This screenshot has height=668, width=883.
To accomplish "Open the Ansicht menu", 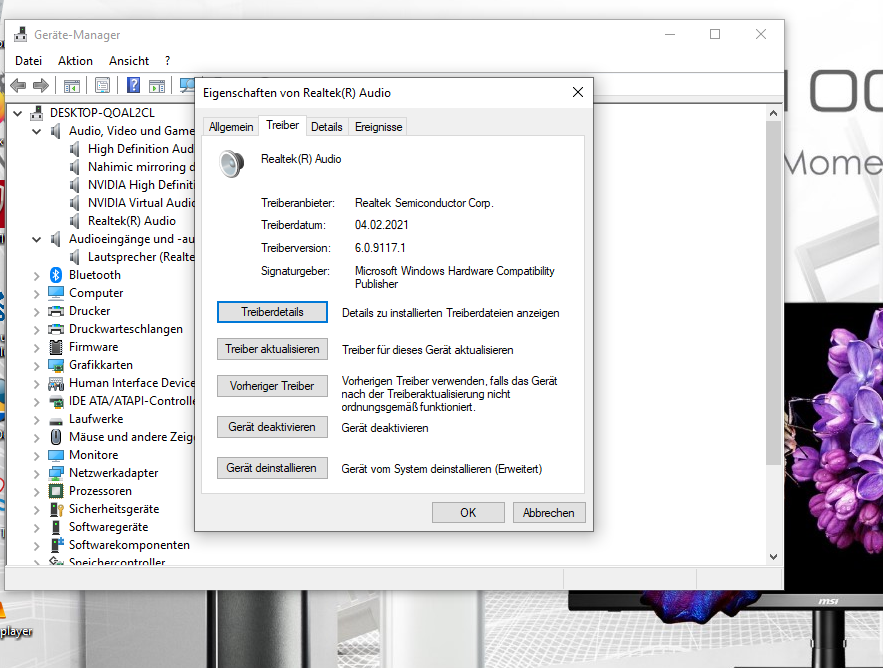I will [x=129, y=61].
